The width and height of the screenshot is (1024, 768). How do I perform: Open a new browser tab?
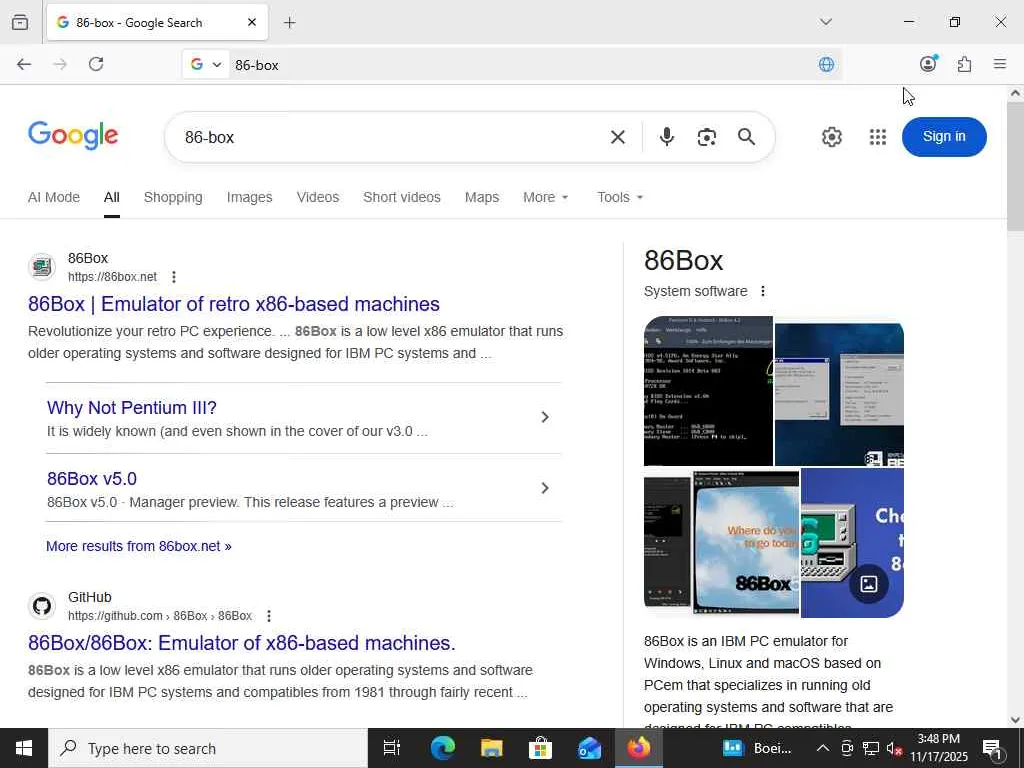[x=289, y=23]
